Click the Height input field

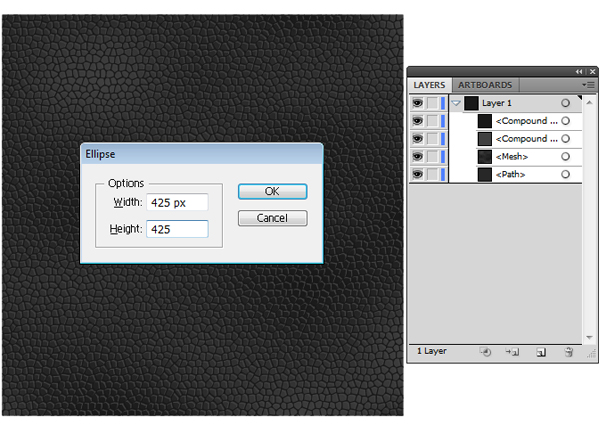tap(177, 229)
